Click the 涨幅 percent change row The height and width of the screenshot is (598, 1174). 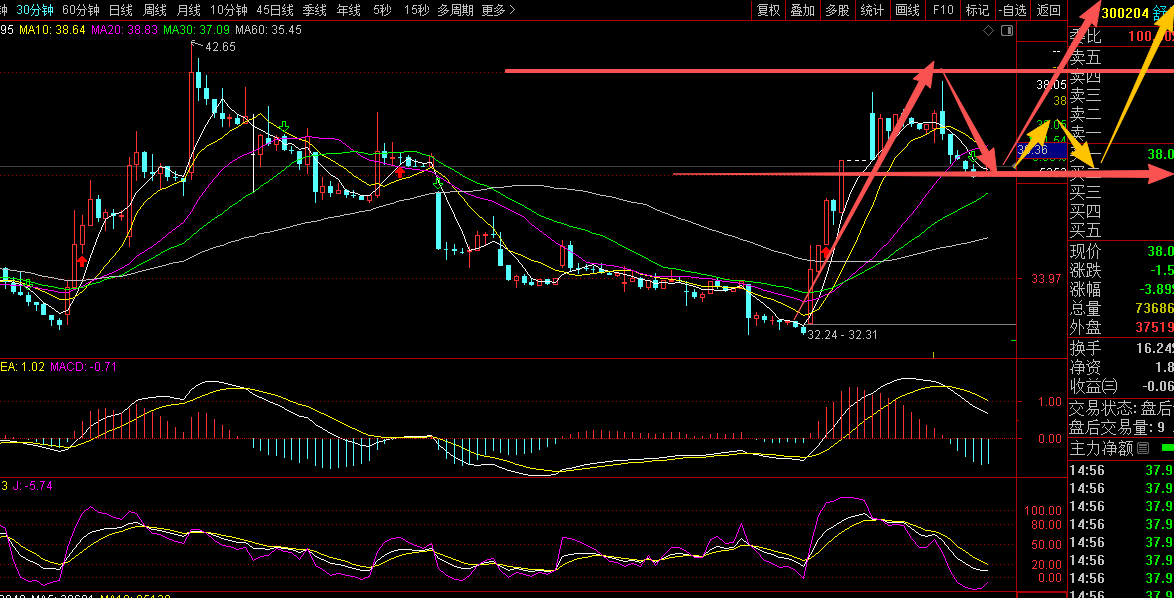(1121, 290)
